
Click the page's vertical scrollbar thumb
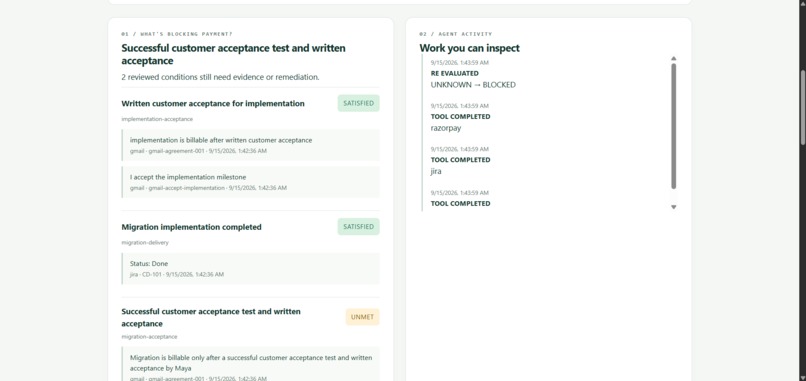(802, 106)
